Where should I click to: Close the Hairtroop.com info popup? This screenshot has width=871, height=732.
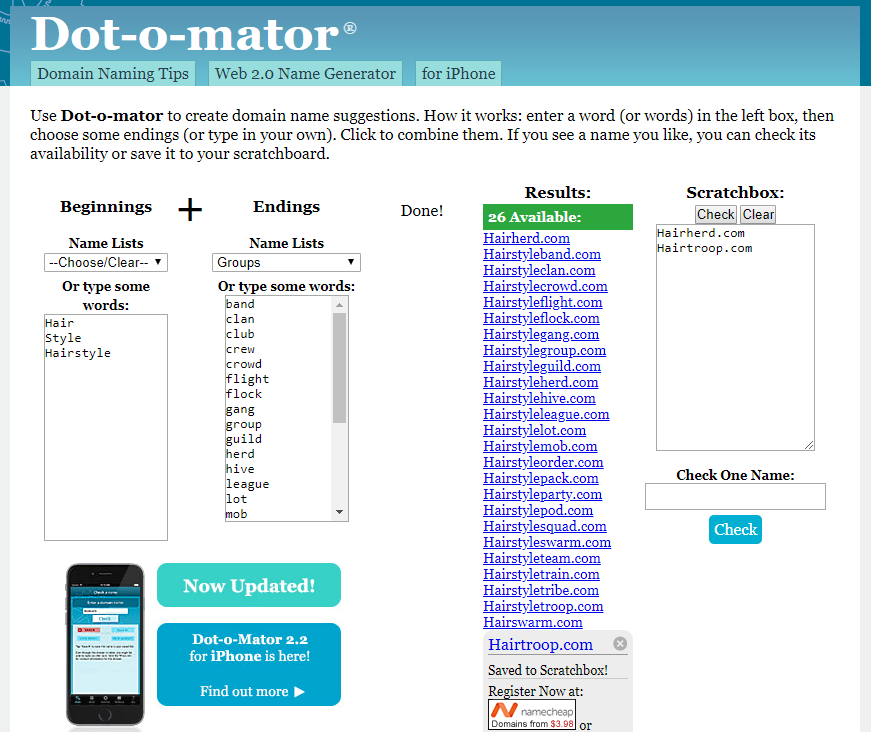pos(620,643)
